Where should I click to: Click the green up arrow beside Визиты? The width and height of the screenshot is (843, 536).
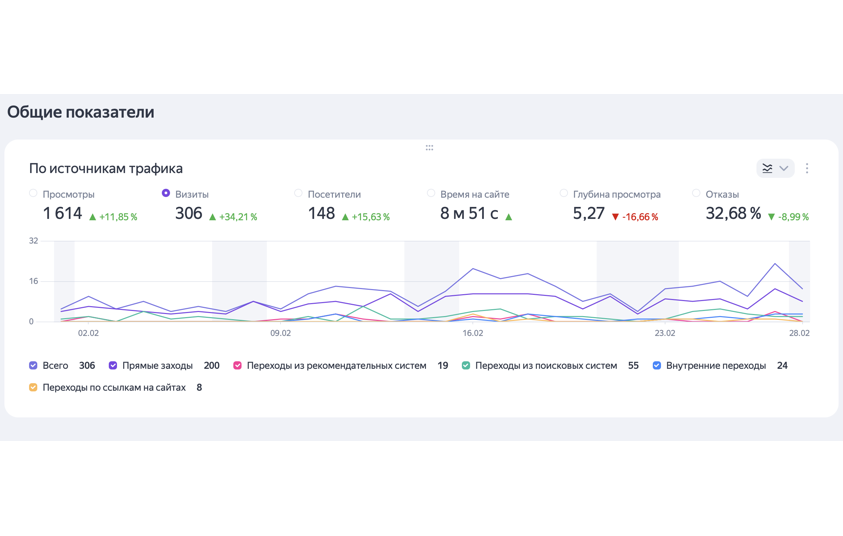pos(213,217)
